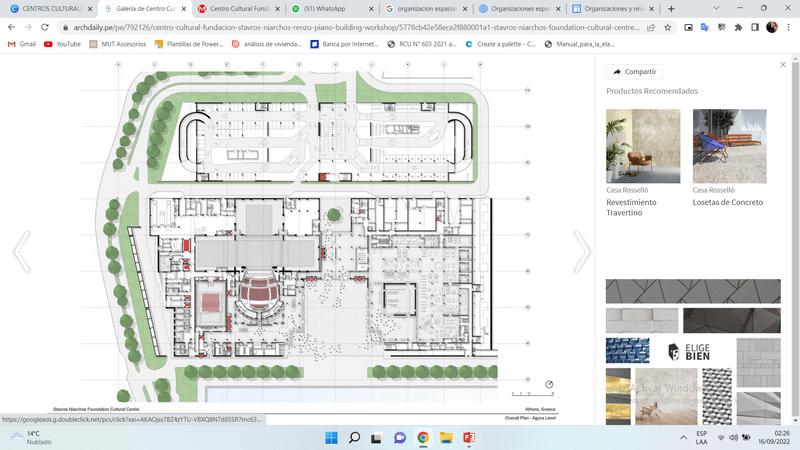The height and width of the screenshot is (450, 800).
Task: Open Chrome profile avatar
Action: tap(772, 27)
